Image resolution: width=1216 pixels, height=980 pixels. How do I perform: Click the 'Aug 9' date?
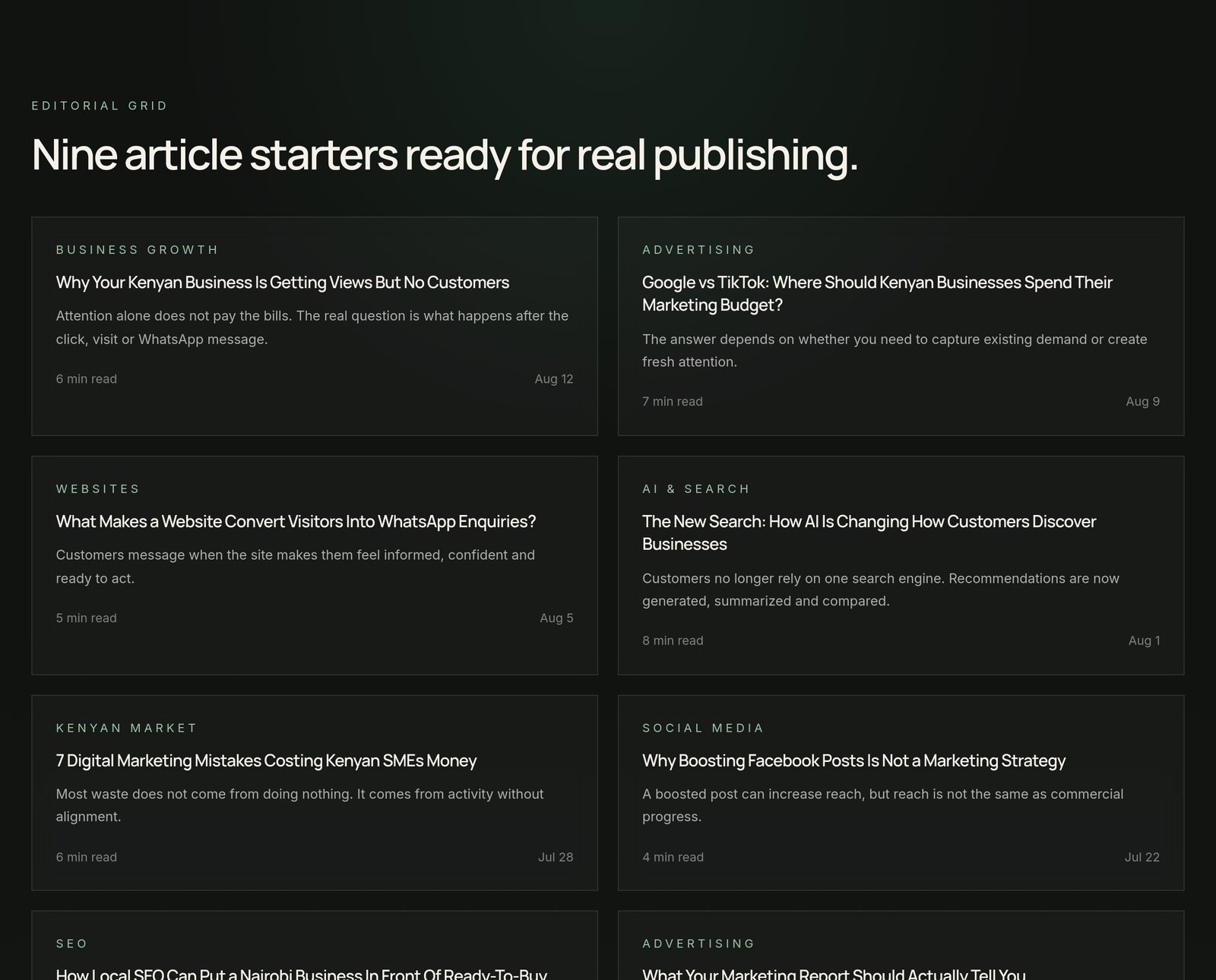(1143, 402)
